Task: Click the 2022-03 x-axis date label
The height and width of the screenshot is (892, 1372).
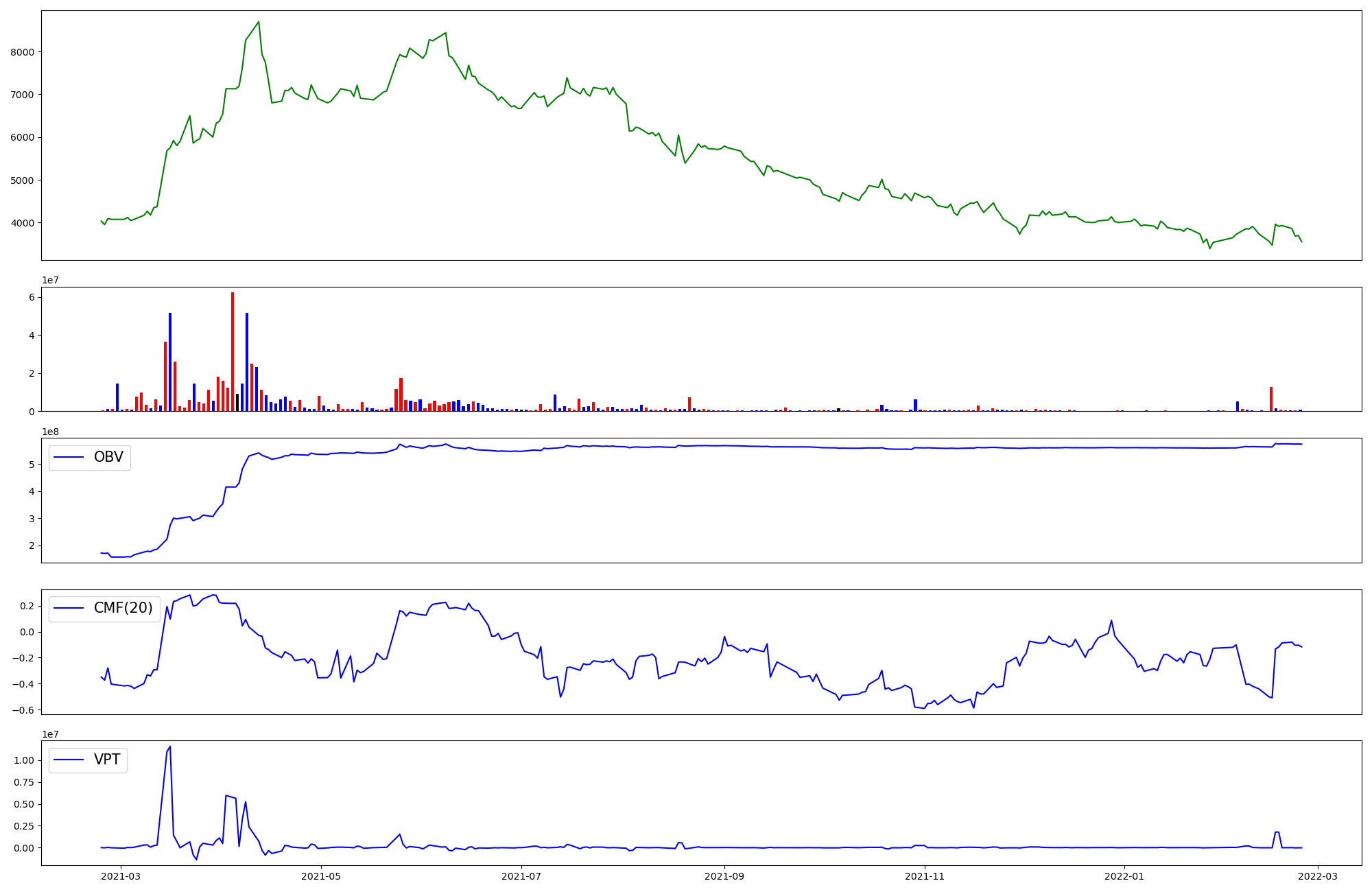Action: (x=1318, y=876)
